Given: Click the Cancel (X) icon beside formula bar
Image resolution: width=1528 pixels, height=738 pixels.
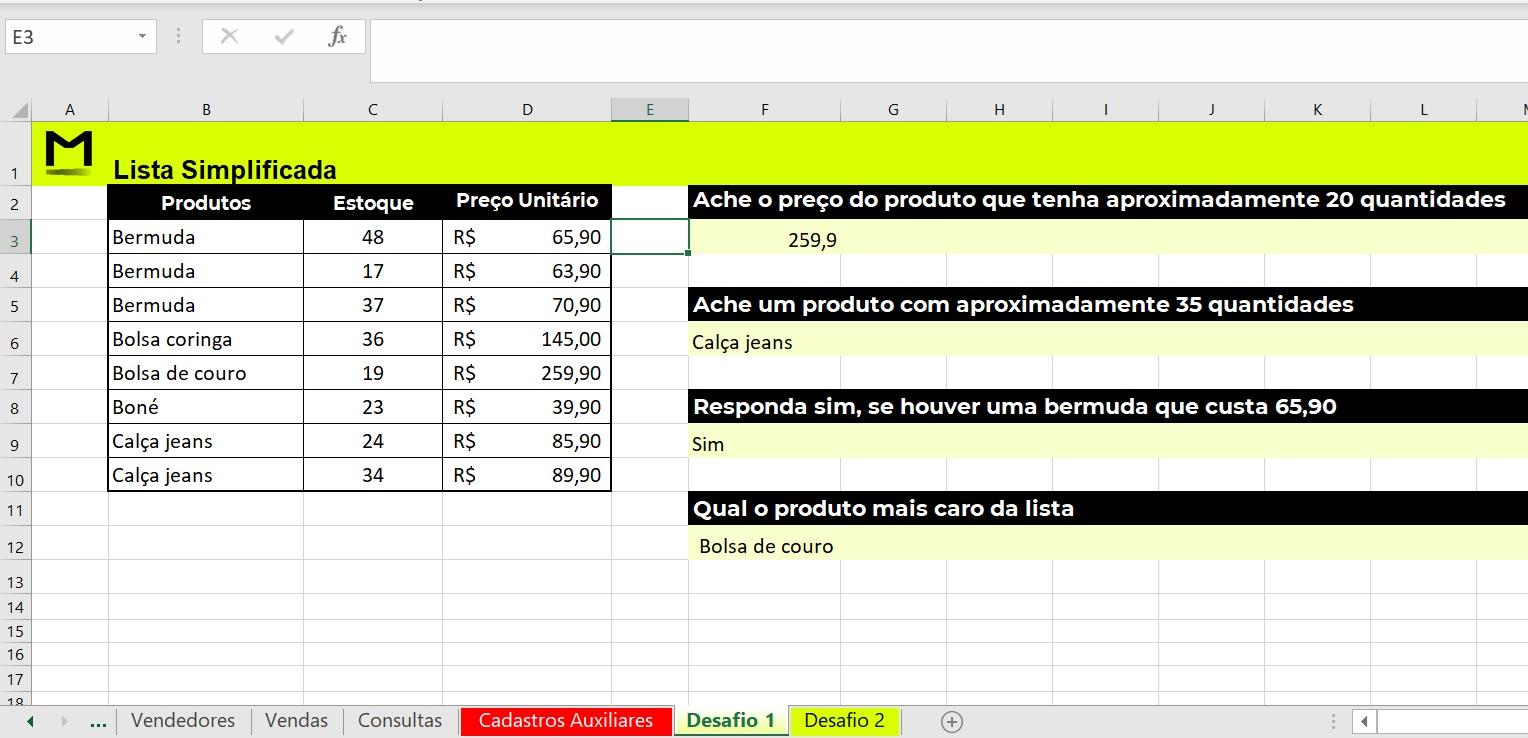Looking at the screenshot, I should click(x=229, y=36).
